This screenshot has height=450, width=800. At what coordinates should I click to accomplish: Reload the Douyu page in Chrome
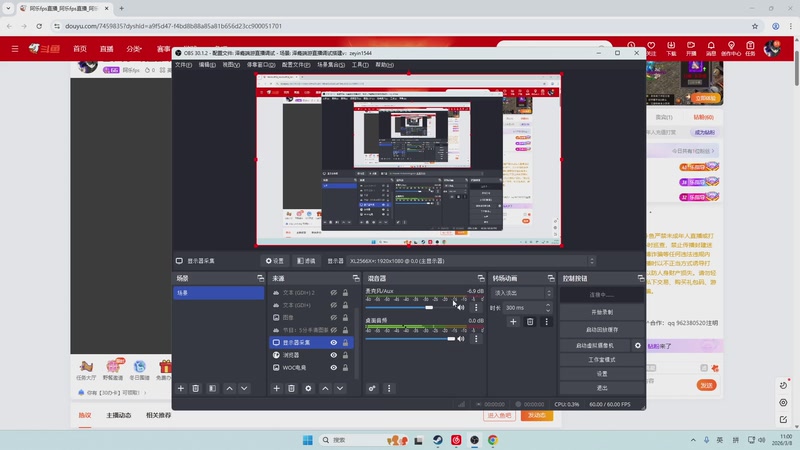(x=39, y=26)
